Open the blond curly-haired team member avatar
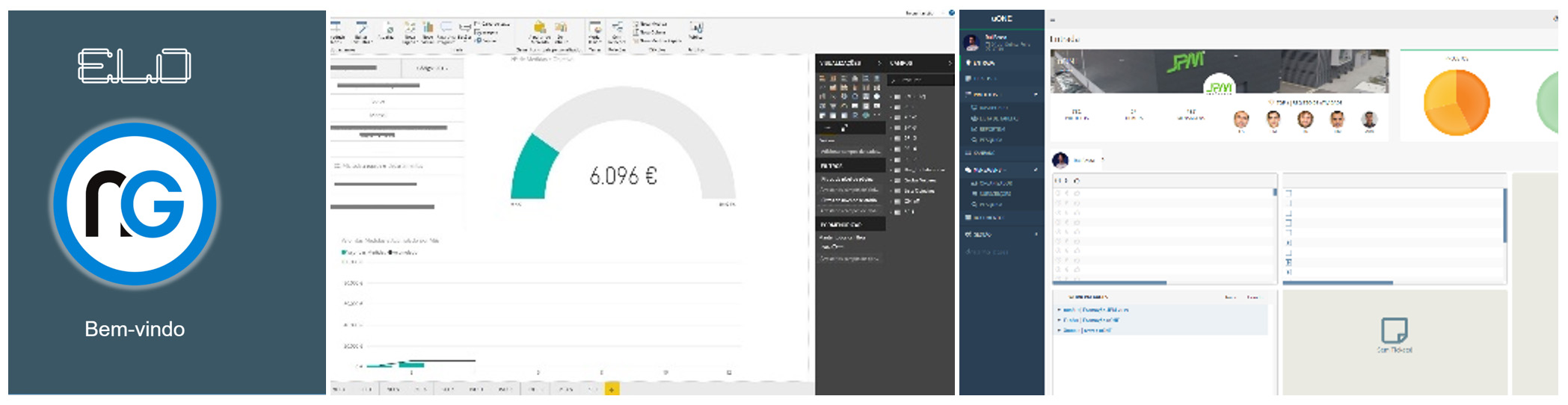The width and height of the screenshot is (1568, 405). [1305, 119]
